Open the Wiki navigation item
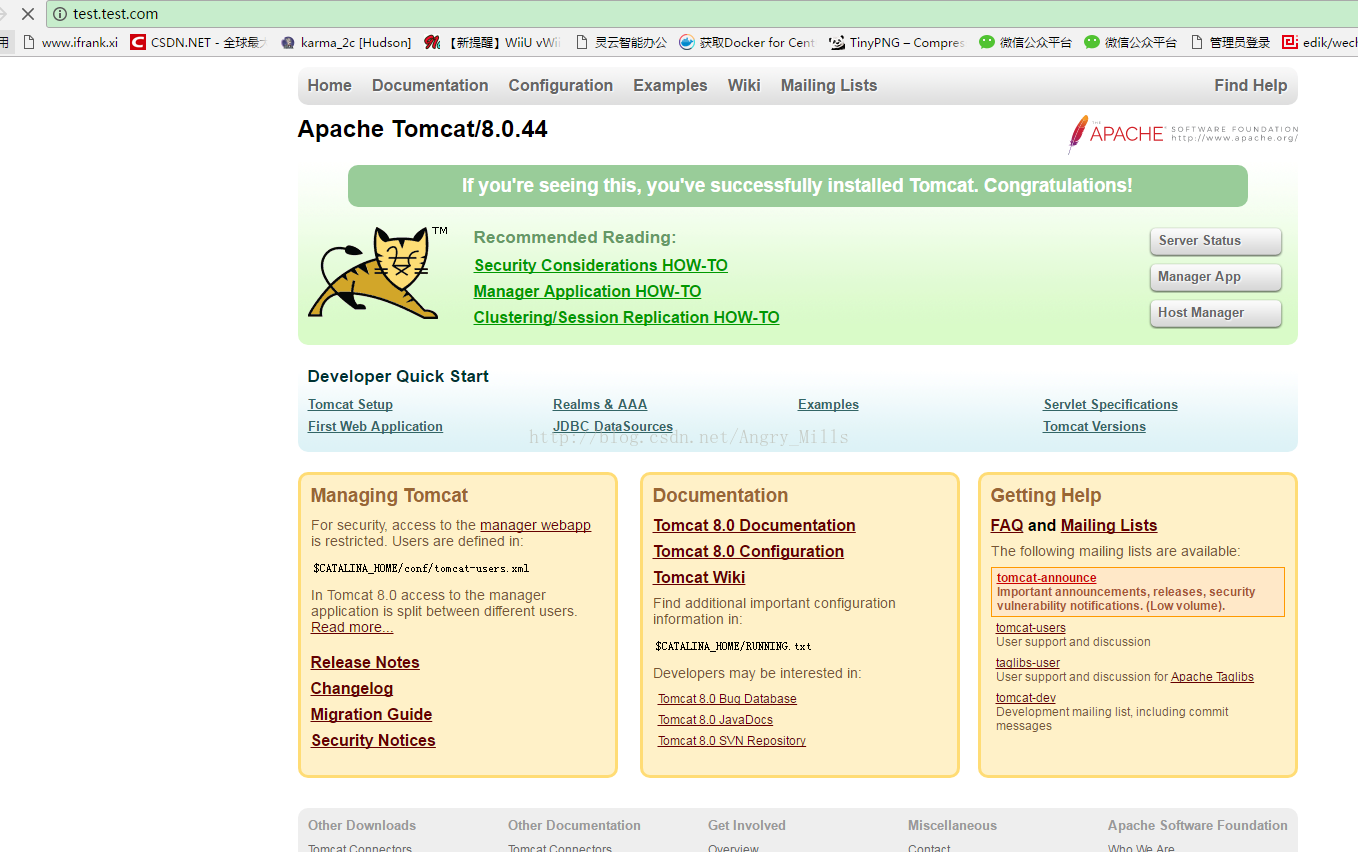The width and height of the screenshot is (1358, 852). 744,86
